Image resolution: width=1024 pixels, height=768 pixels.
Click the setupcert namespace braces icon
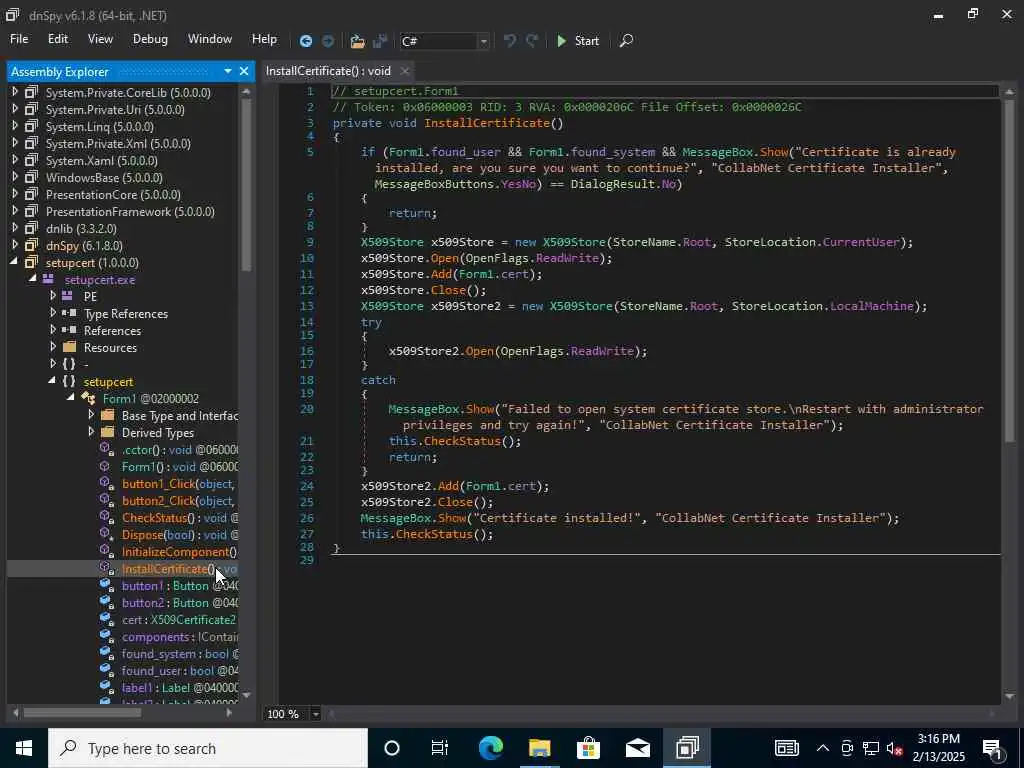tap(69, 381)
